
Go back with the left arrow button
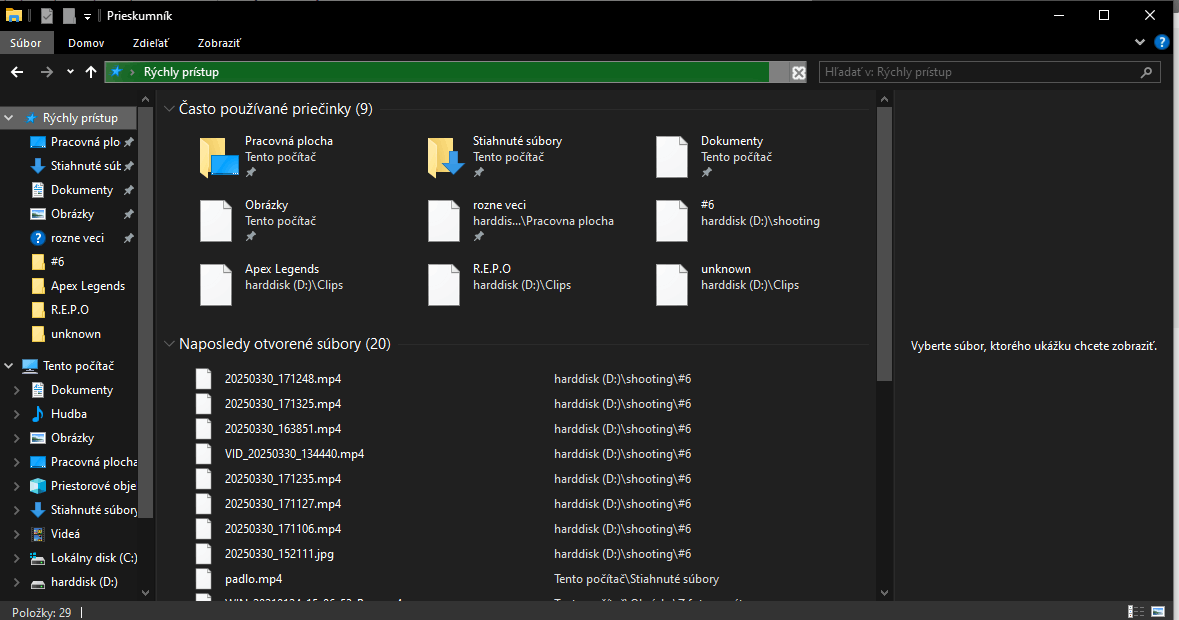click(17, 72)
